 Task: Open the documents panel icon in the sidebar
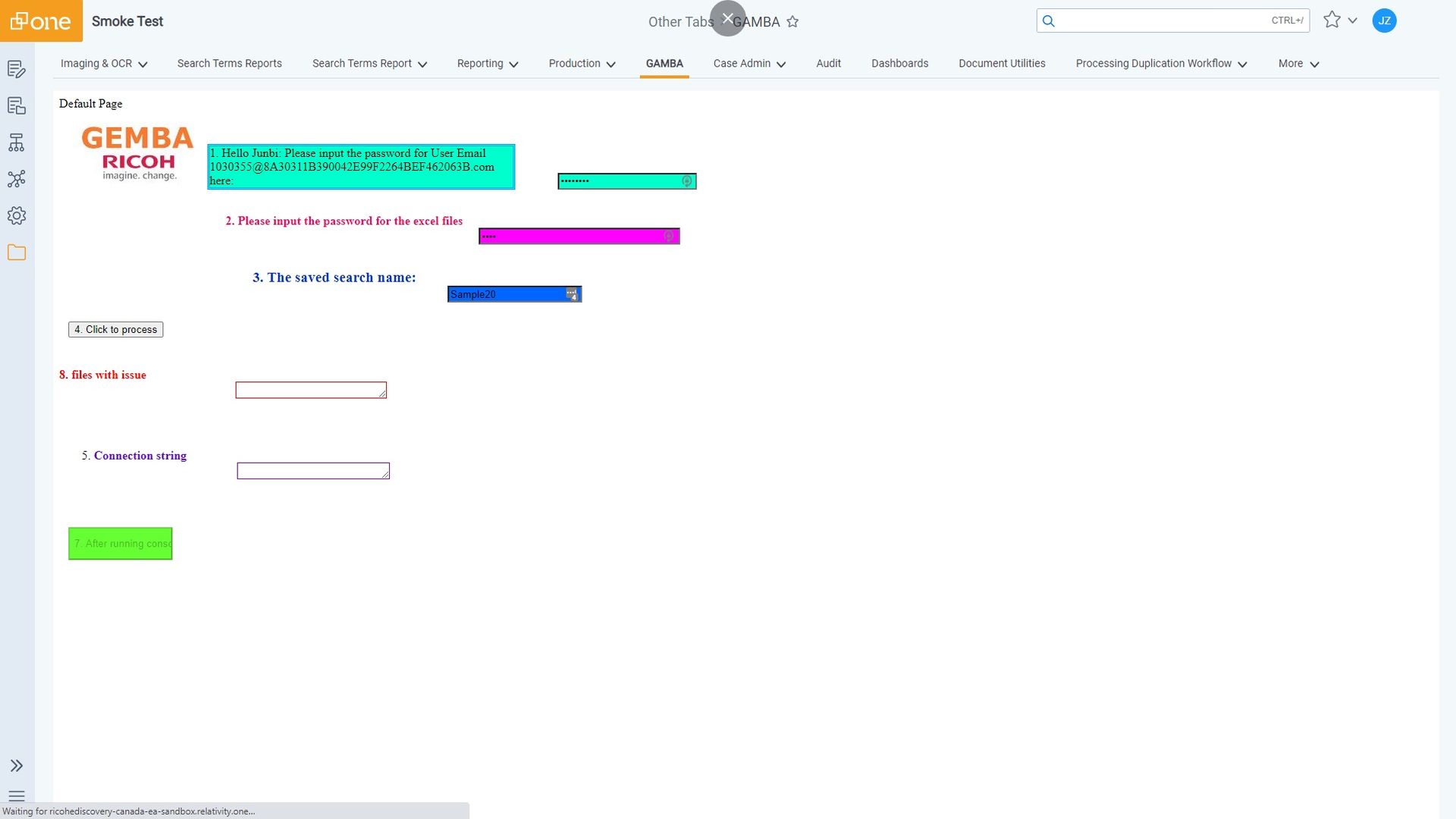pyautogui.click(x=17, y=105)
